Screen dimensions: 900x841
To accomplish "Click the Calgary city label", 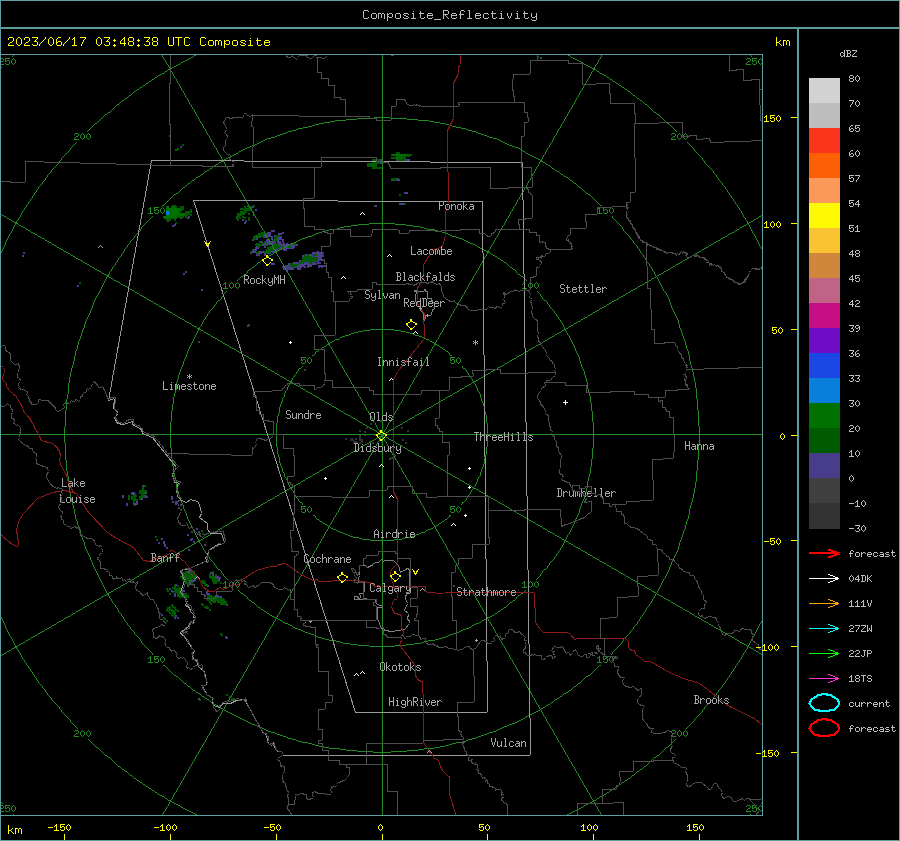I will (x=390, y=588).
